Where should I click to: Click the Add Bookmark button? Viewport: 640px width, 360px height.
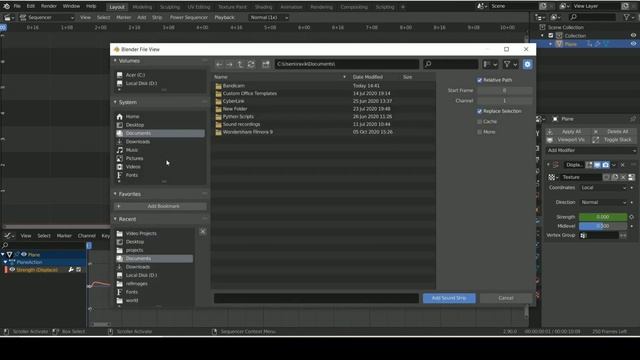tap(160, 206)
